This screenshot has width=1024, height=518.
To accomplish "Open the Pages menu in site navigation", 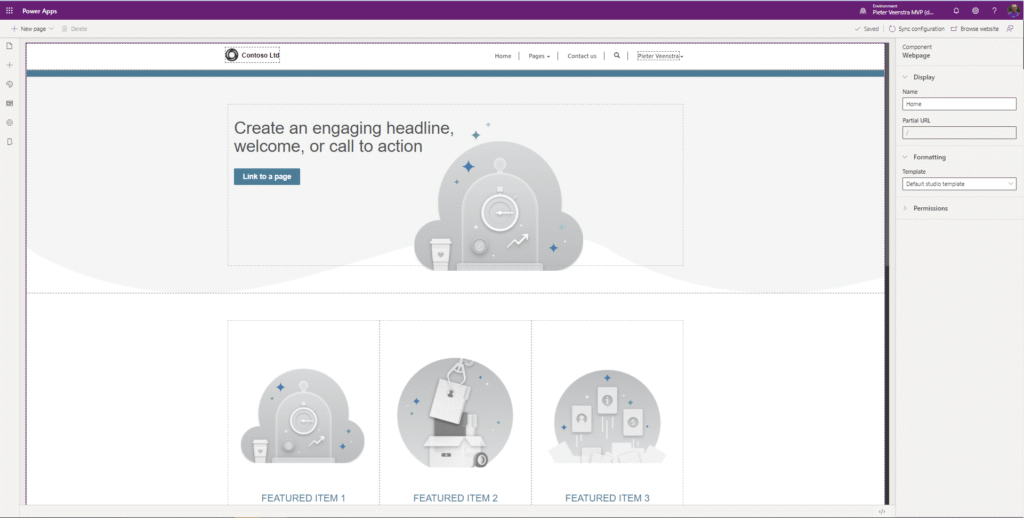I will point(539,56).
